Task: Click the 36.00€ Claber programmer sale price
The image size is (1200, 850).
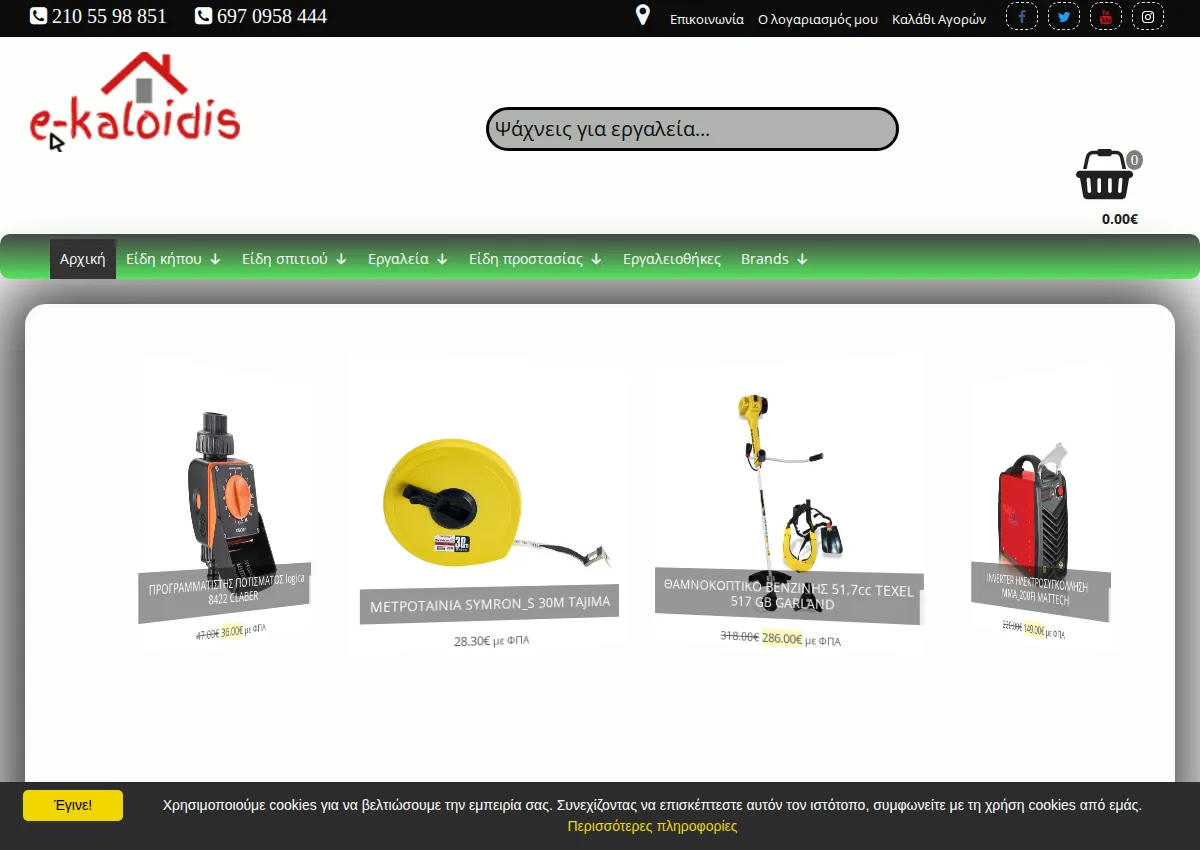Action: 232,631
